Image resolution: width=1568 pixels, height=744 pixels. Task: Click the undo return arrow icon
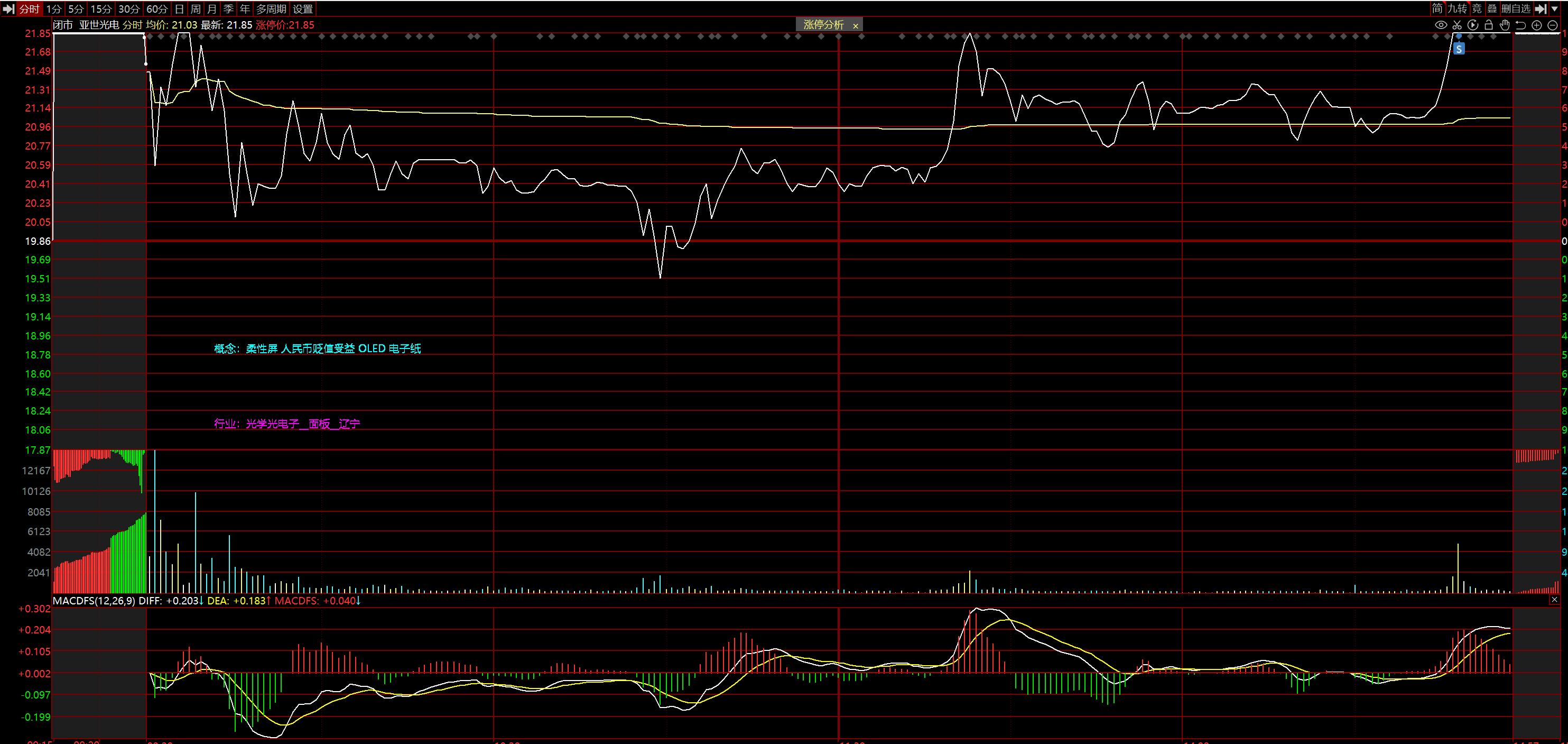tap(1520, 25)
